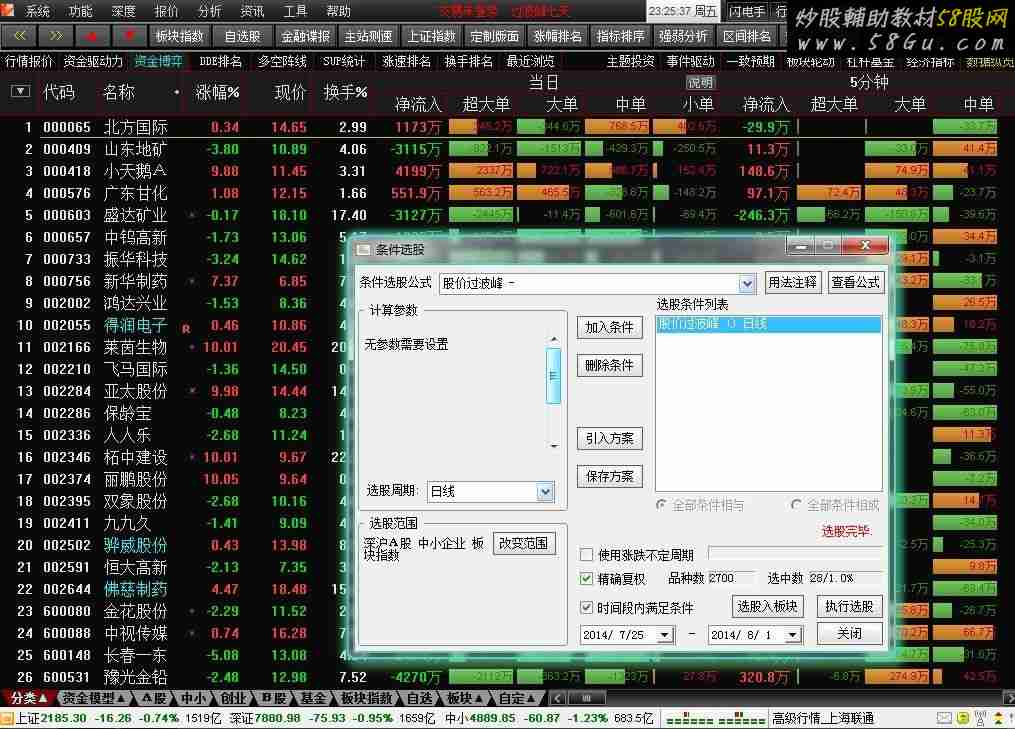Click the red app logo icon at top-left
Viewport: 1015px width, 729px height.
click(x=9, y=11)
